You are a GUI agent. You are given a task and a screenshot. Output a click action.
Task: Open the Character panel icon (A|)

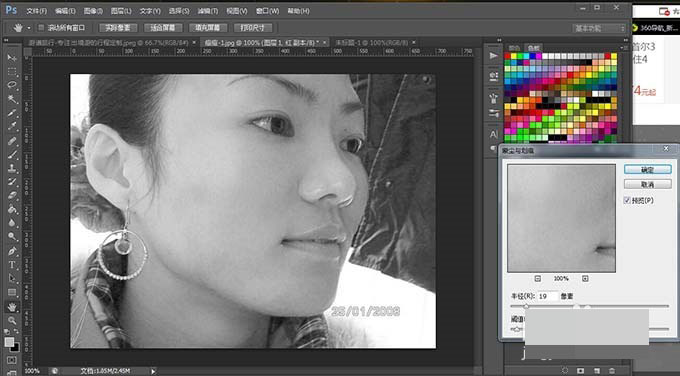[x=494, y=134]
